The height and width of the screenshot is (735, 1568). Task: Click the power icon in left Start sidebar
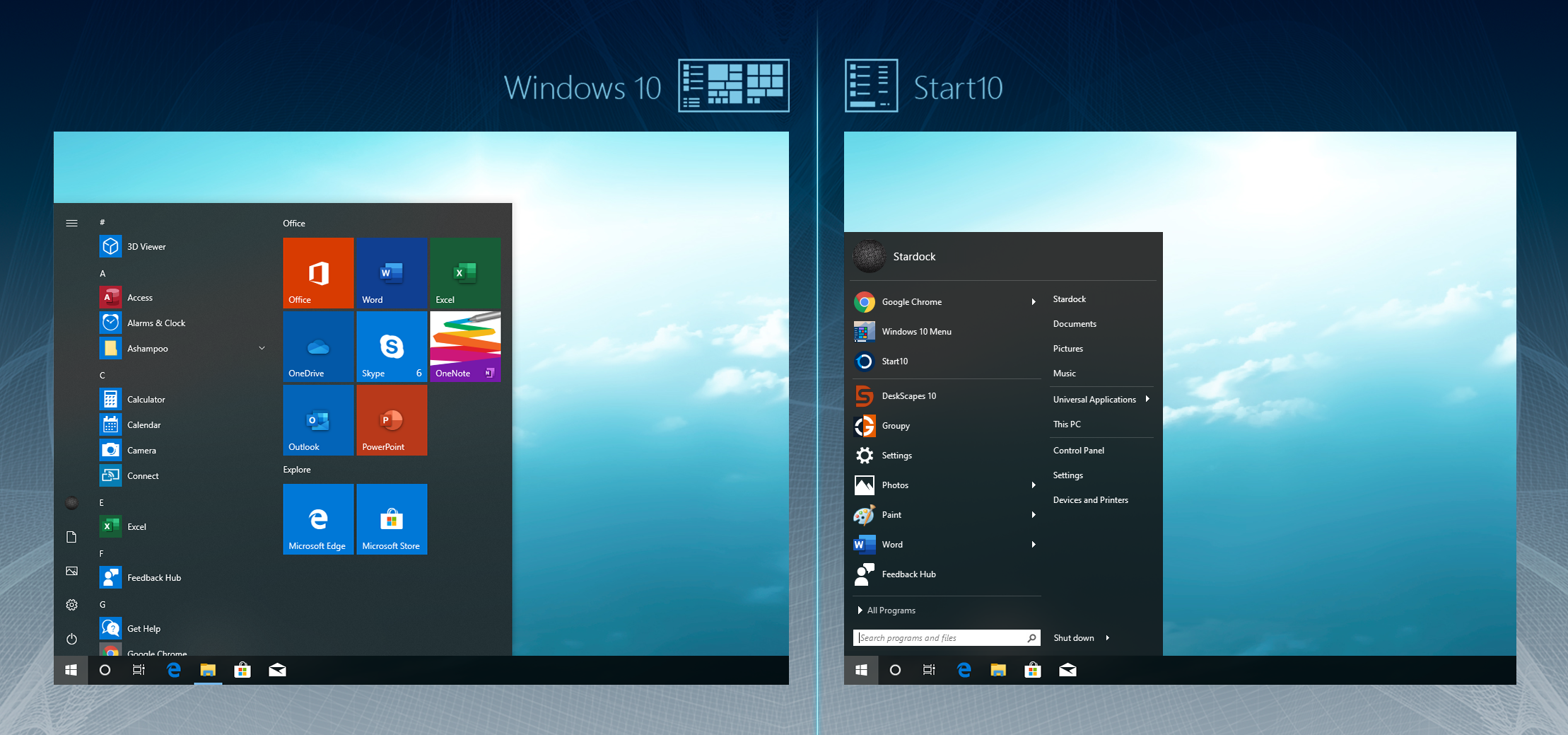71,639
